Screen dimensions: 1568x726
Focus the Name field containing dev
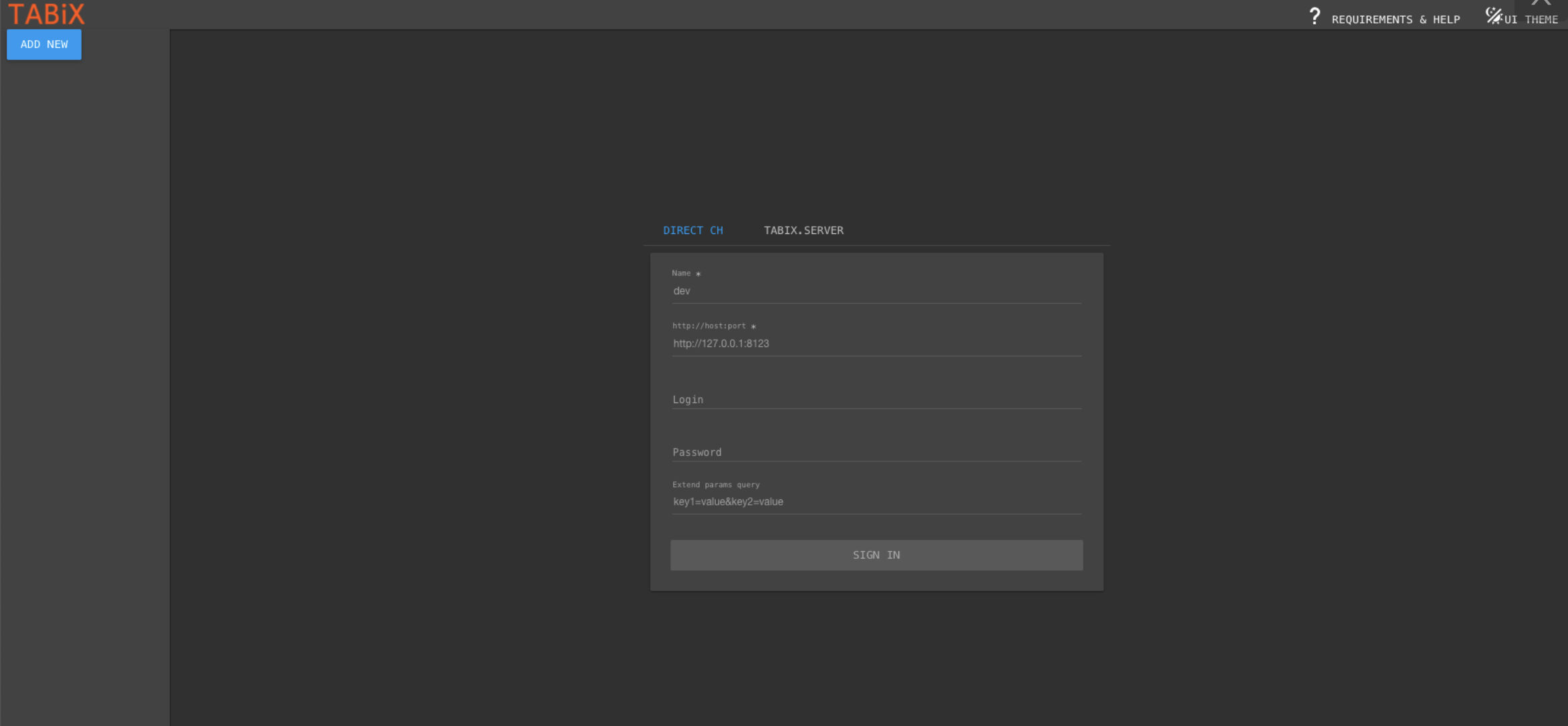pyautogui.click(x=876, y=291)
